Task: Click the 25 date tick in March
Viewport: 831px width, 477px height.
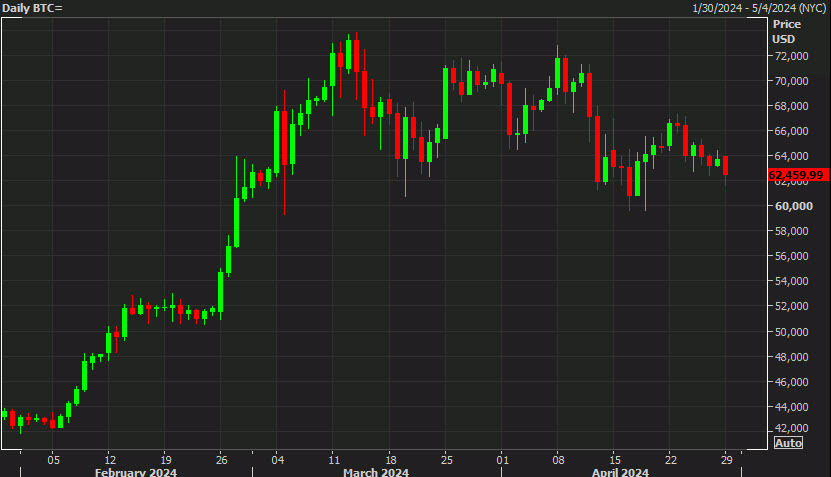Action: [447, 460]
